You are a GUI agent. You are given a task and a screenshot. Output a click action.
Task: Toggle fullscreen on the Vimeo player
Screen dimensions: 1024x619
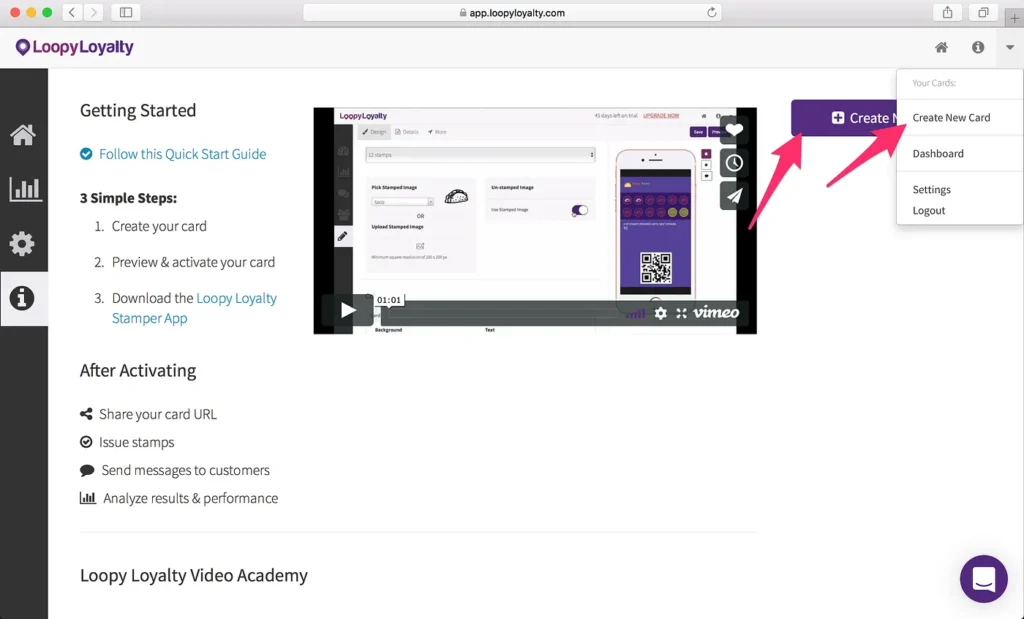(x=681, y=313)
